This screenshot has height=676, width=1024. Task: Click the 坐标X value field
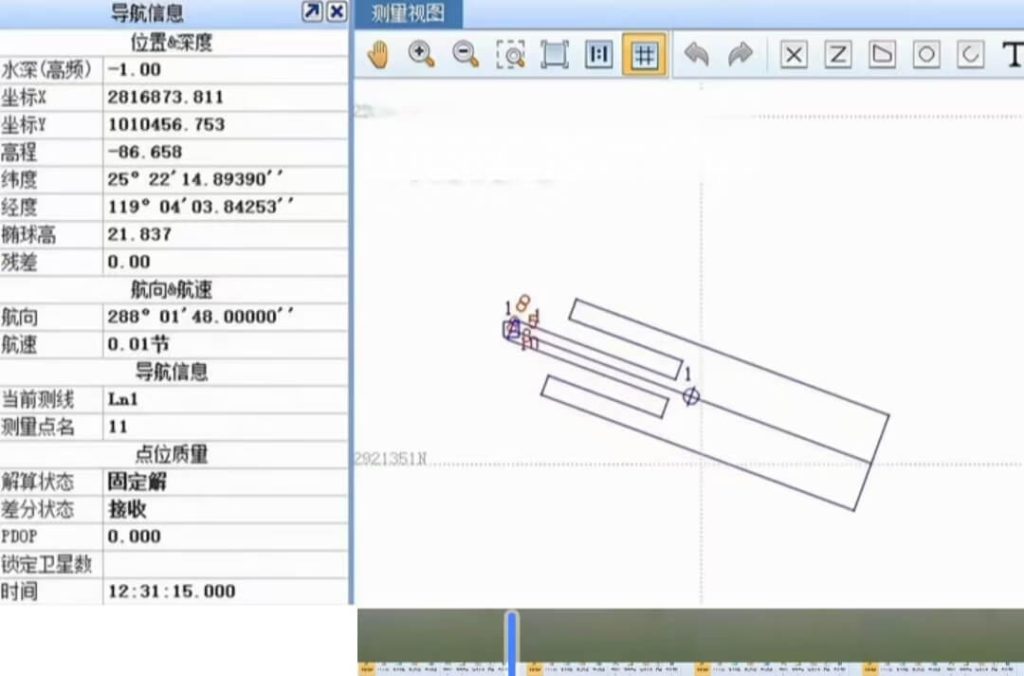[225, 97]
